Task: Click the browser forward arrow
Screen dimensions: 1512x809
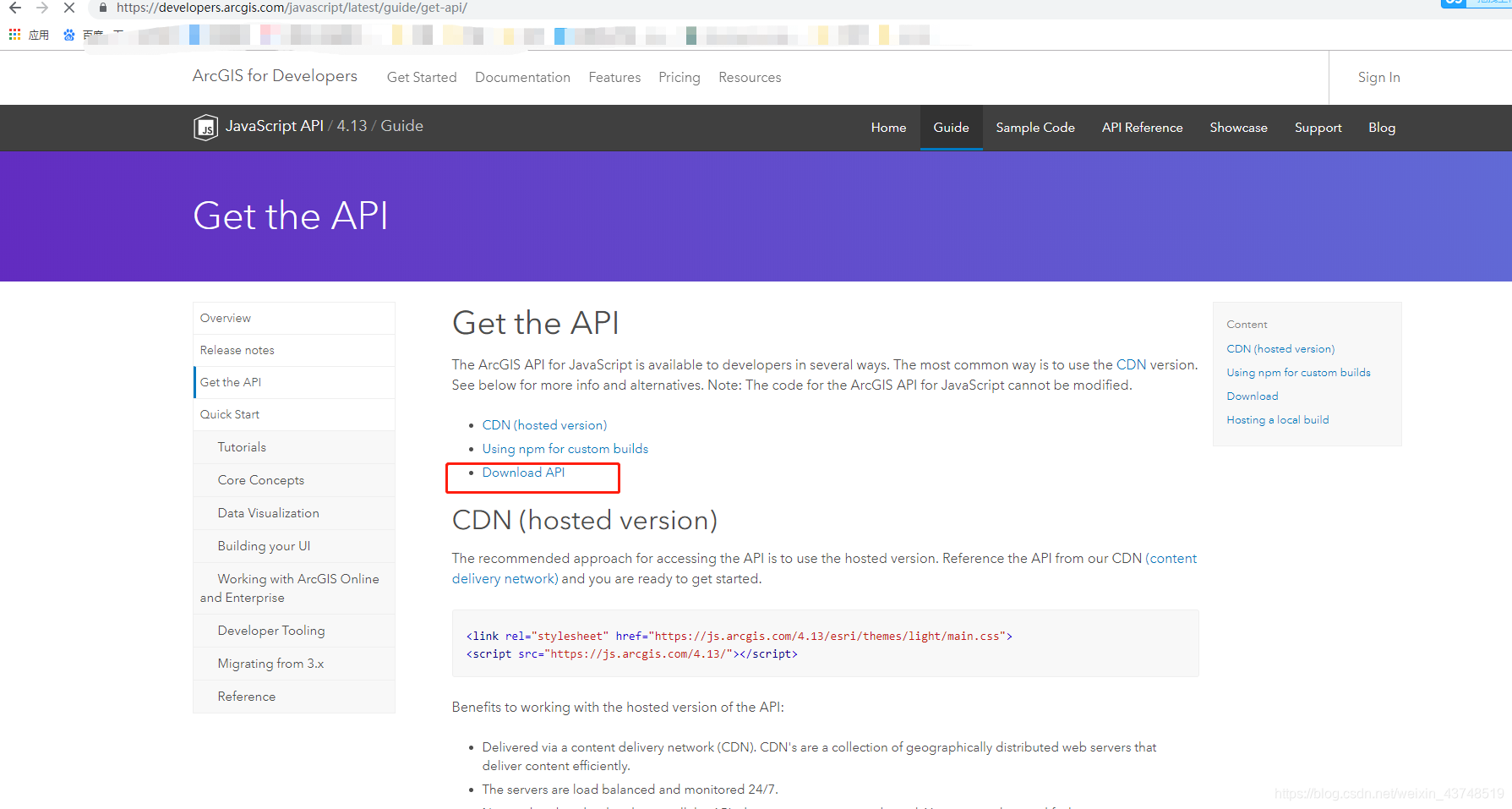Action: [x=42, y=8]
